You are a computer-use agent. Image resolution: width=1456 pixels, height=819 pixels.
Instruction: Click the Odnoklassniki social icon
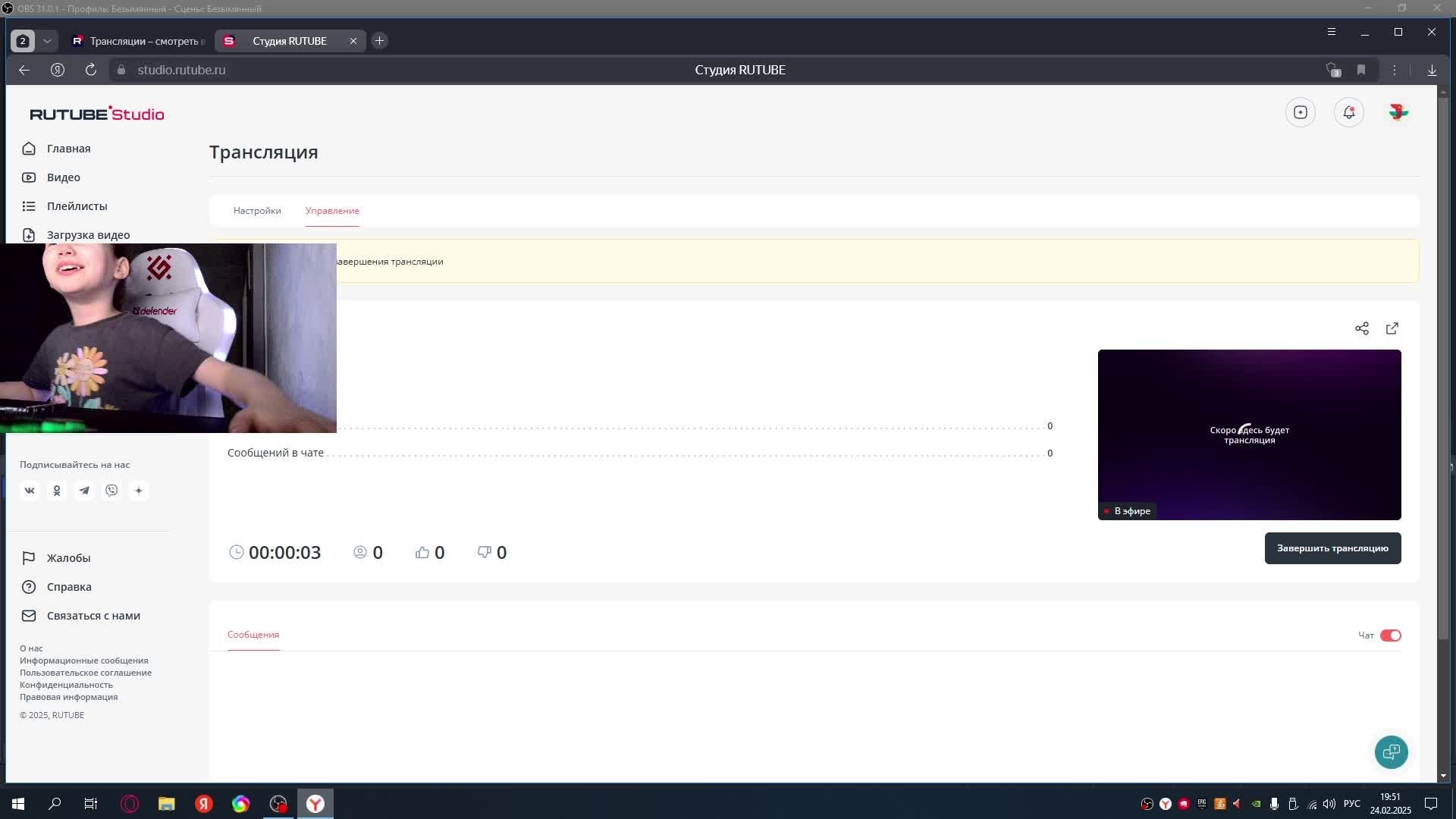pyautogui.click(x=57, y=491)
